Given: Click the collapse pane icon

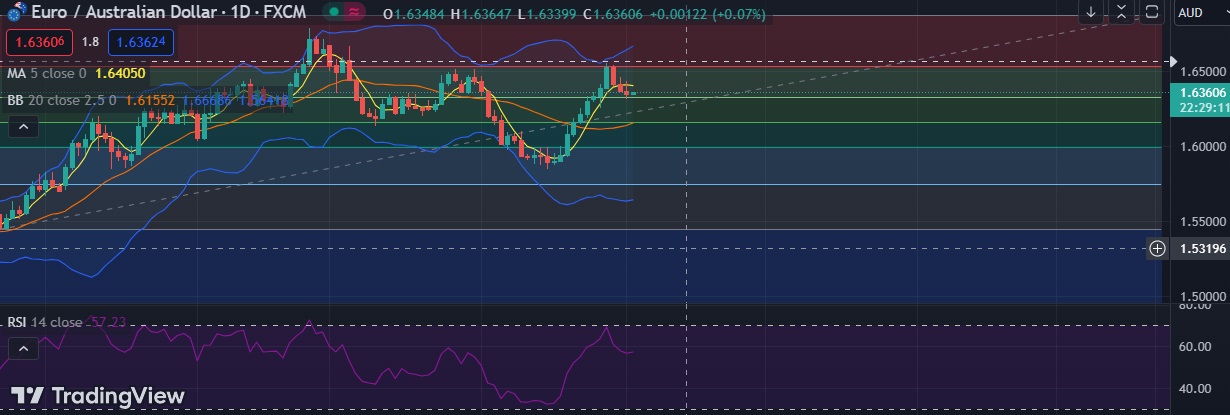Looking at the screenshot, I should click(x=1121, y=13).
